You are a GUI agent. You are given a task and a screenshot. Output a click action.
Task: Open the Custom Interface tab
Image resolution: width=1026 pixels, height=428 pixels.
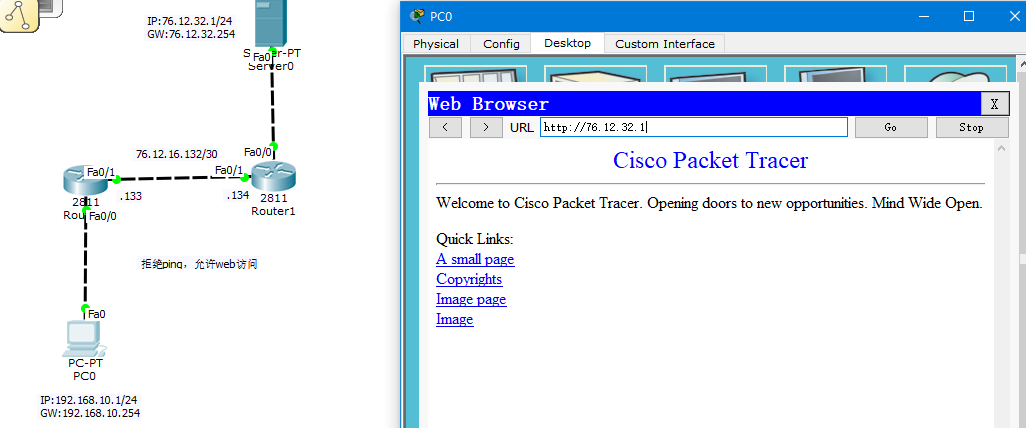[665, 44]
